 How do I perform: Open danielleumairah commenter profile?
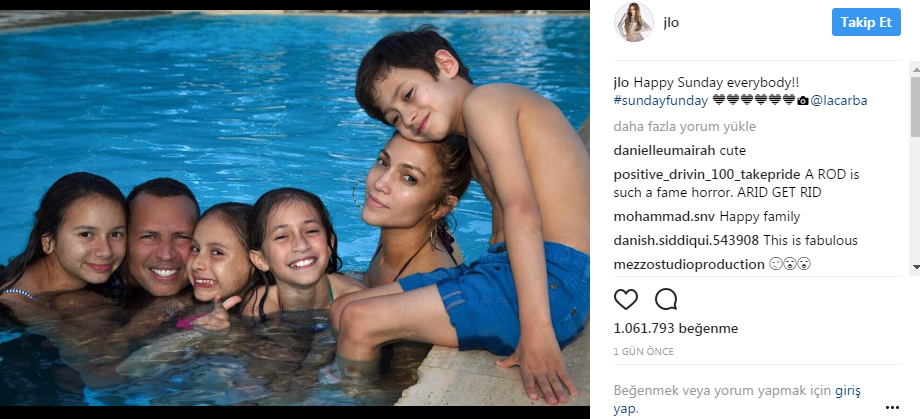[x=664, y=151]
